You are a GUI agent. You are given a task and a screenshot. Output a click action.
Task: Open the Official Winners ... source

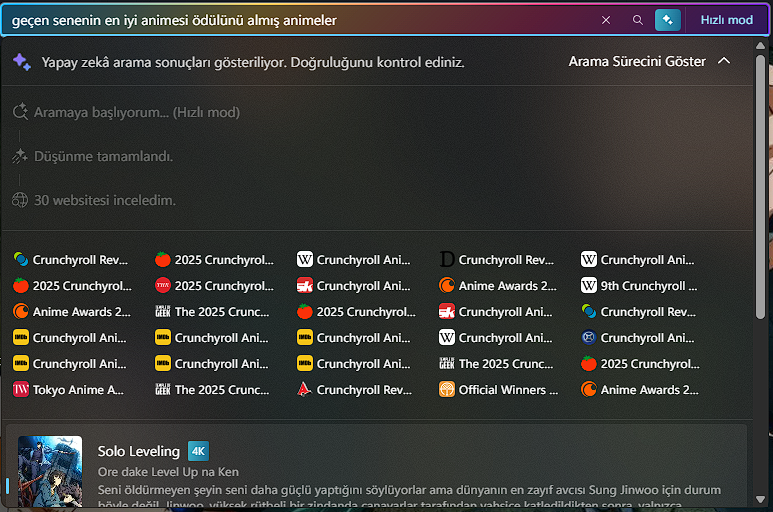[x=498, y=390]
